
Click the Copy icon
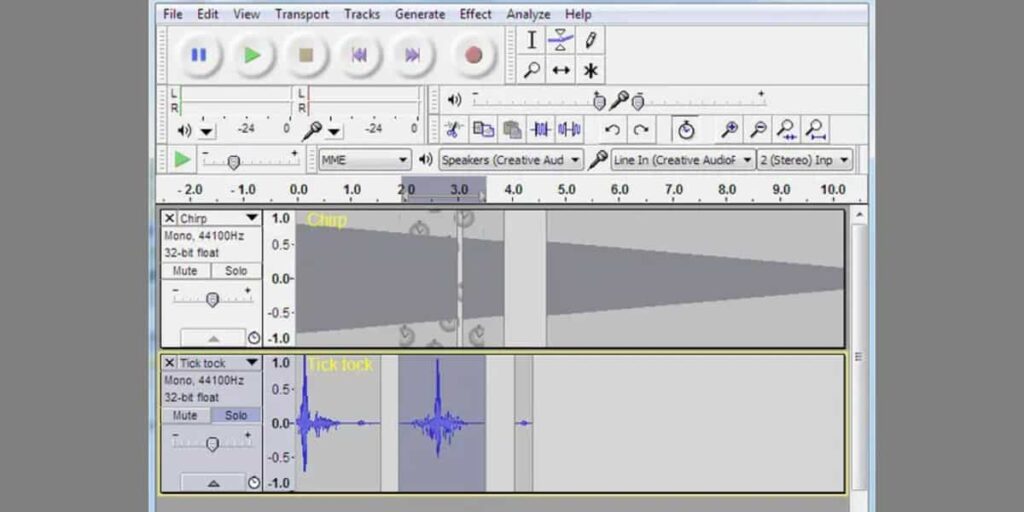[483, 129]
